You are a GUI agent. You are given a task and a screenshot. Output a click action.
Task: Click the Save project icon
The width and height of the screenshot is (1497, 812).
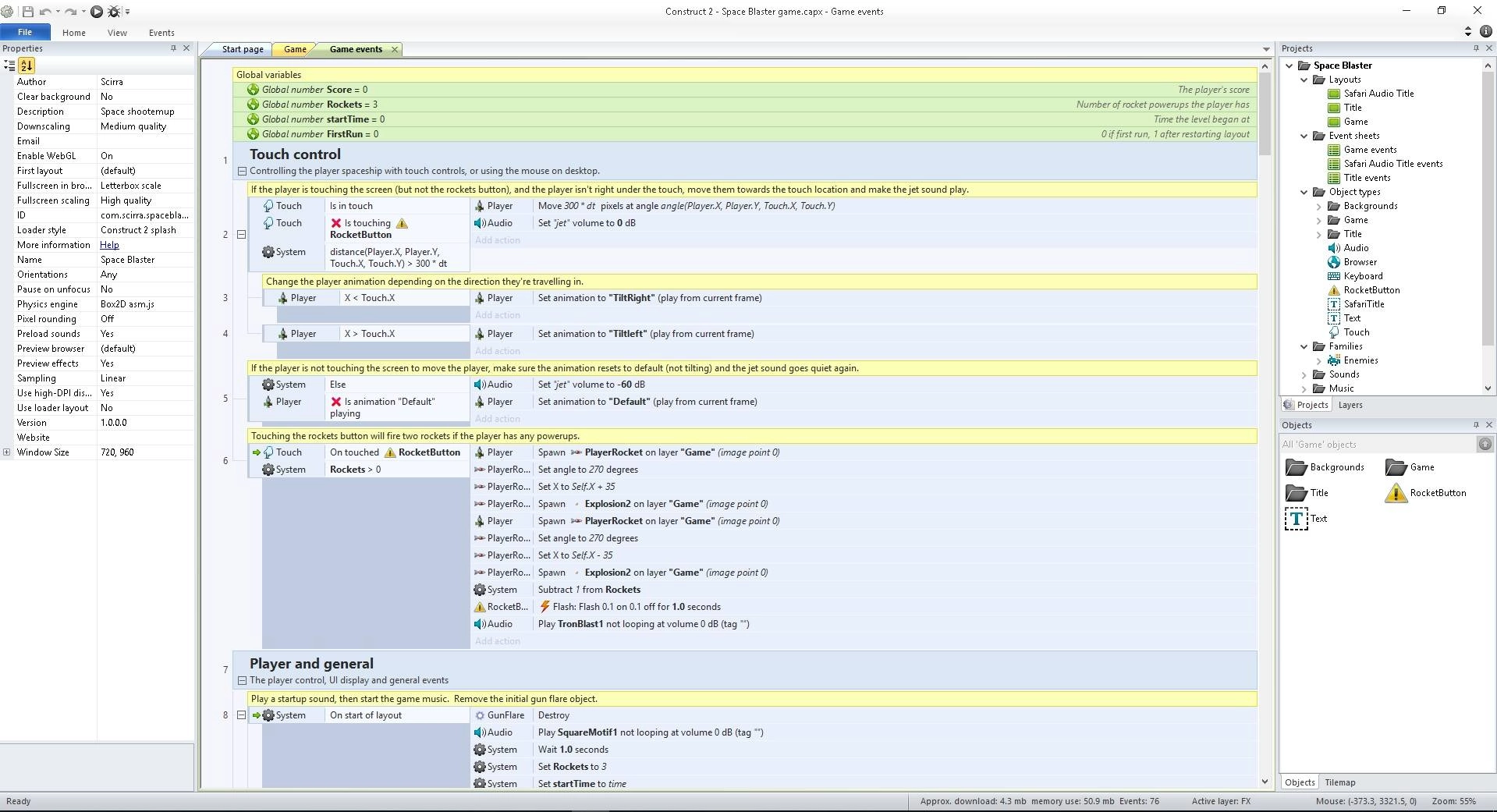coord(28,11)
